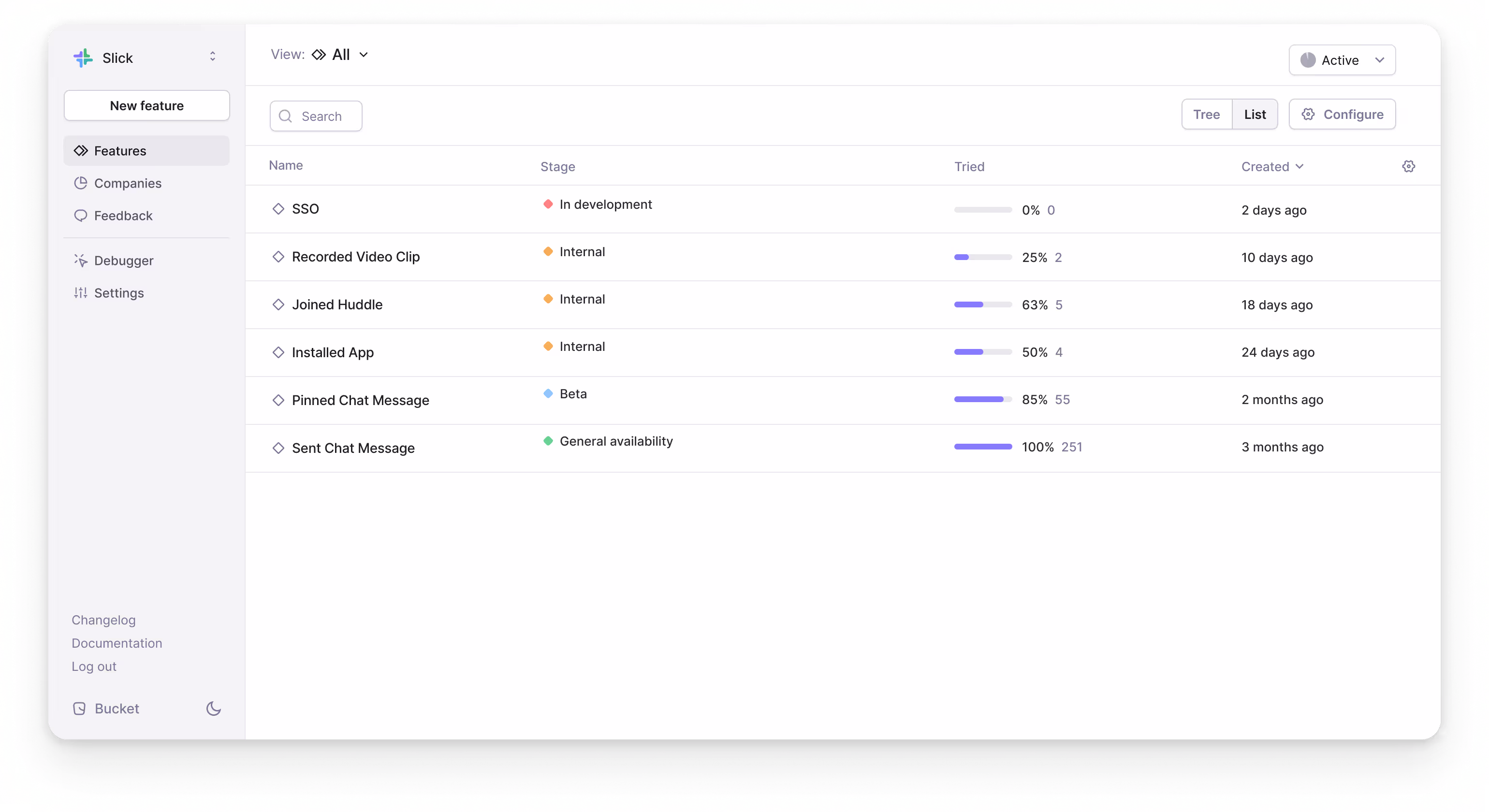Open Features in the sidebar

[147, 151]
